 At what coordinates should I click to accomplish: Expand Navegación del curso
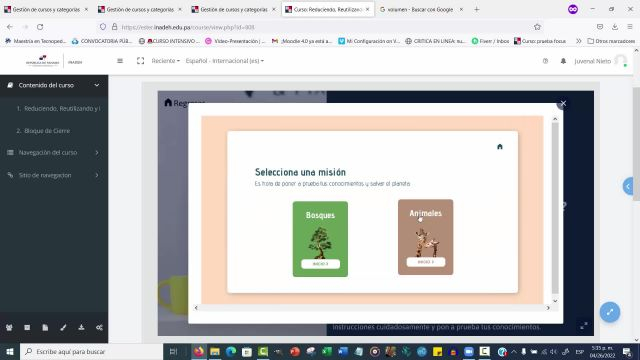point(54,152)
